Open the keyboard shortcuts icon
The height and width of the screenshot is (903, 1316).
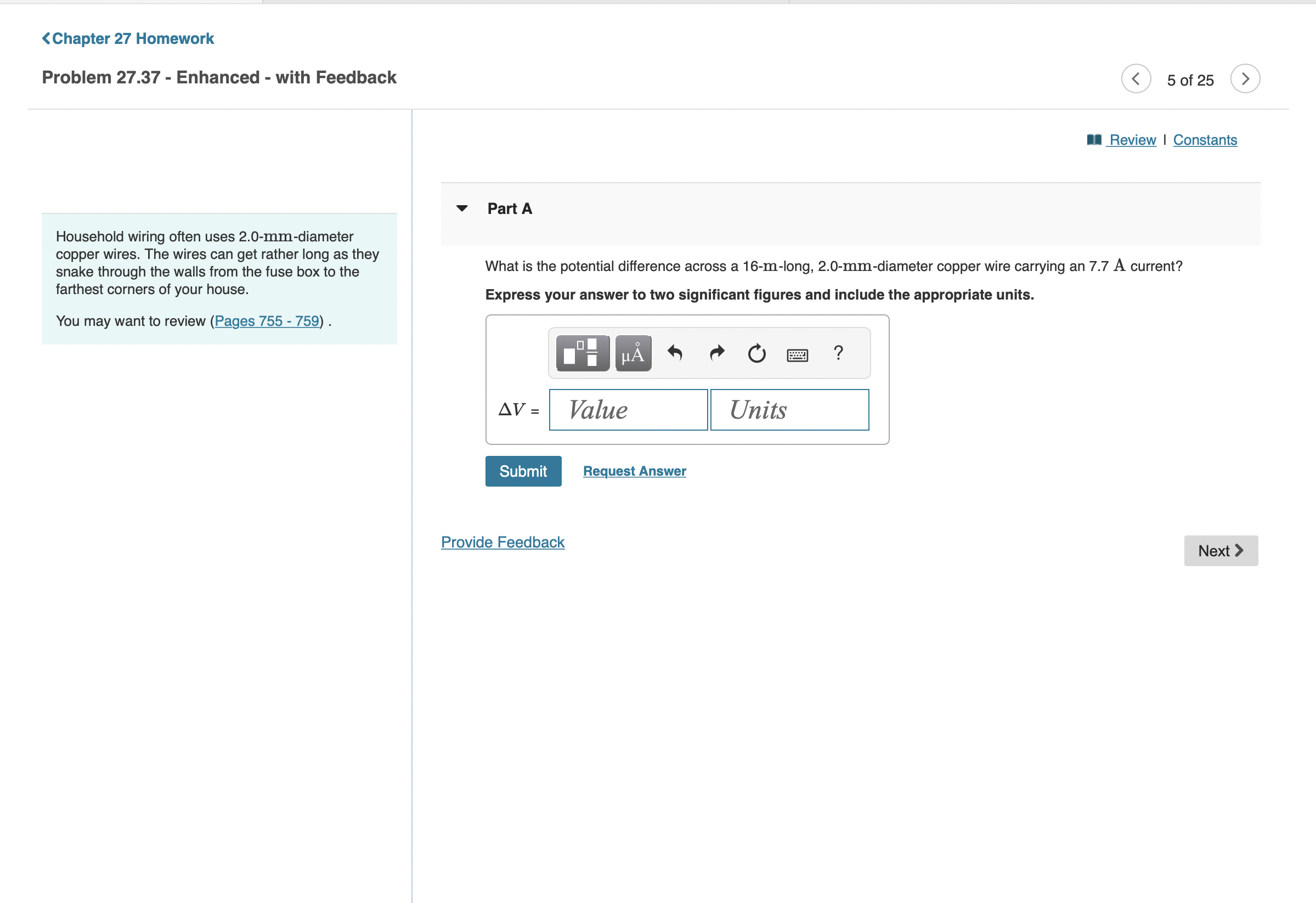coord(797,355)
